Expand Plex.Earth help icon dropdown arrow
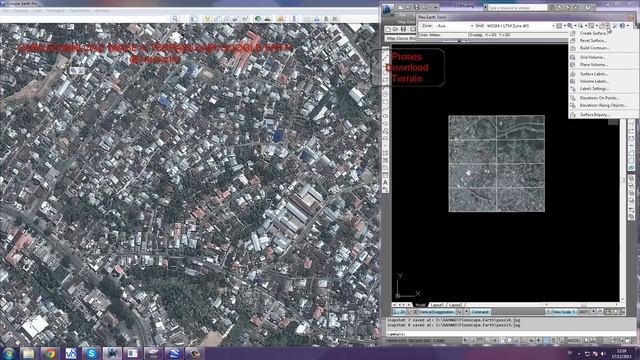 pos(628,26)
